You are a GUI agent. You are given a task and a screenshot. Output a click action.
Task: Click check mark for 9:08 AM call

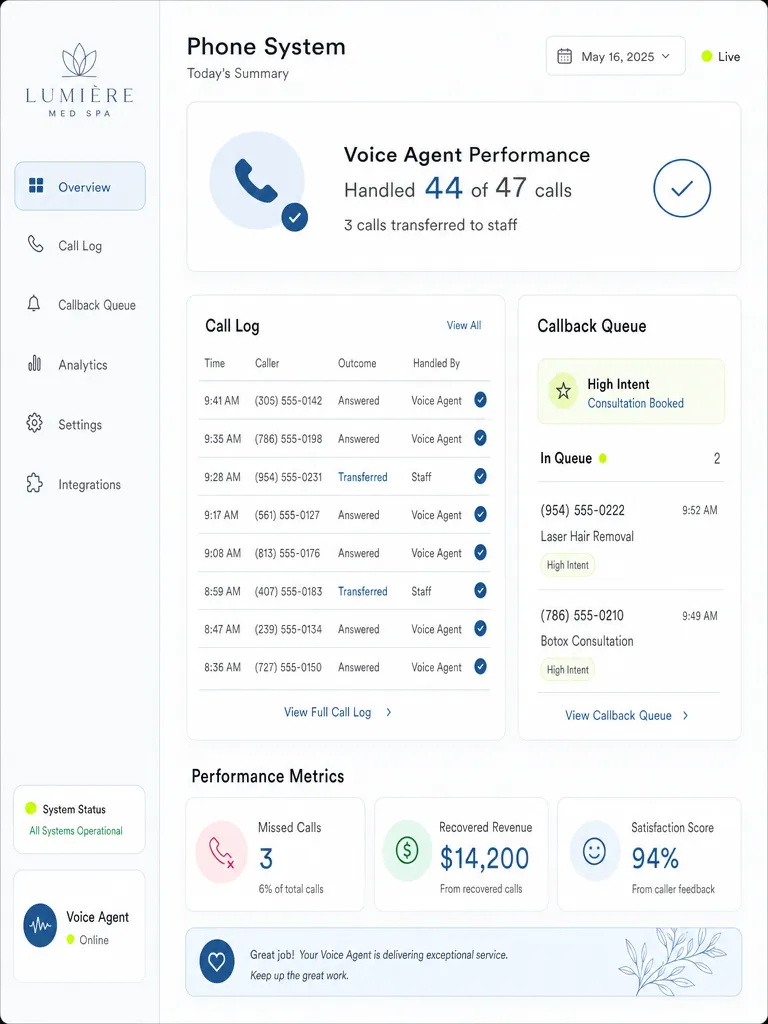click(x=480, y=552)
